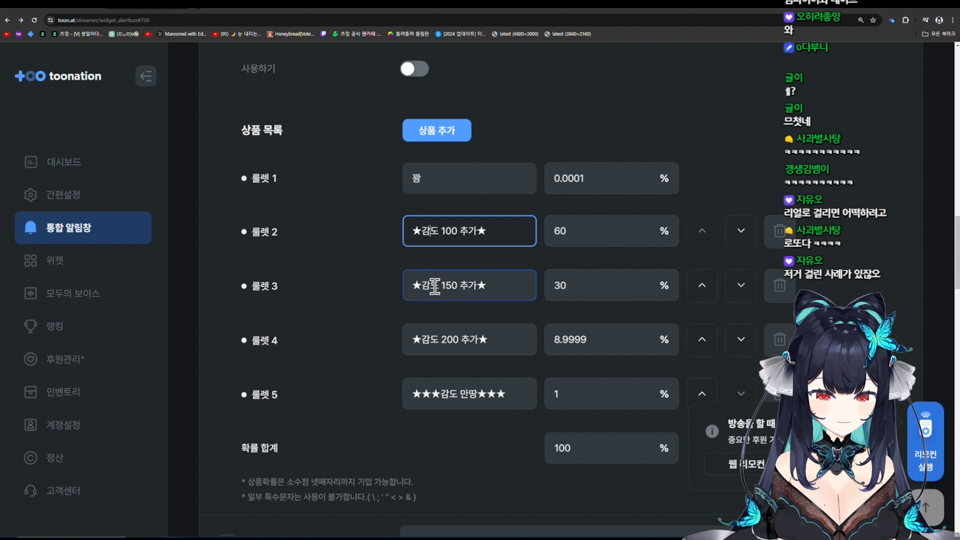The width and height of the screenshot is (960, 540).
Task: Click the toonation logo
Action: (x=58, y=76)
